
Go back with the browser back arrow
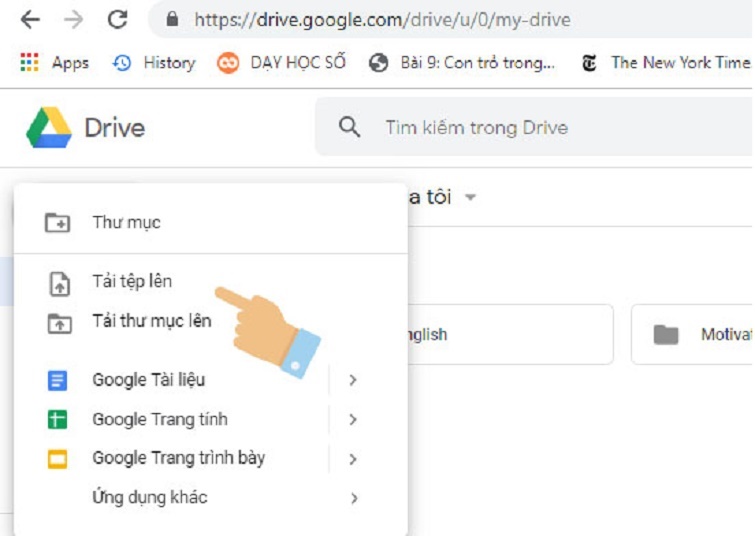click(x=30, y=20)
